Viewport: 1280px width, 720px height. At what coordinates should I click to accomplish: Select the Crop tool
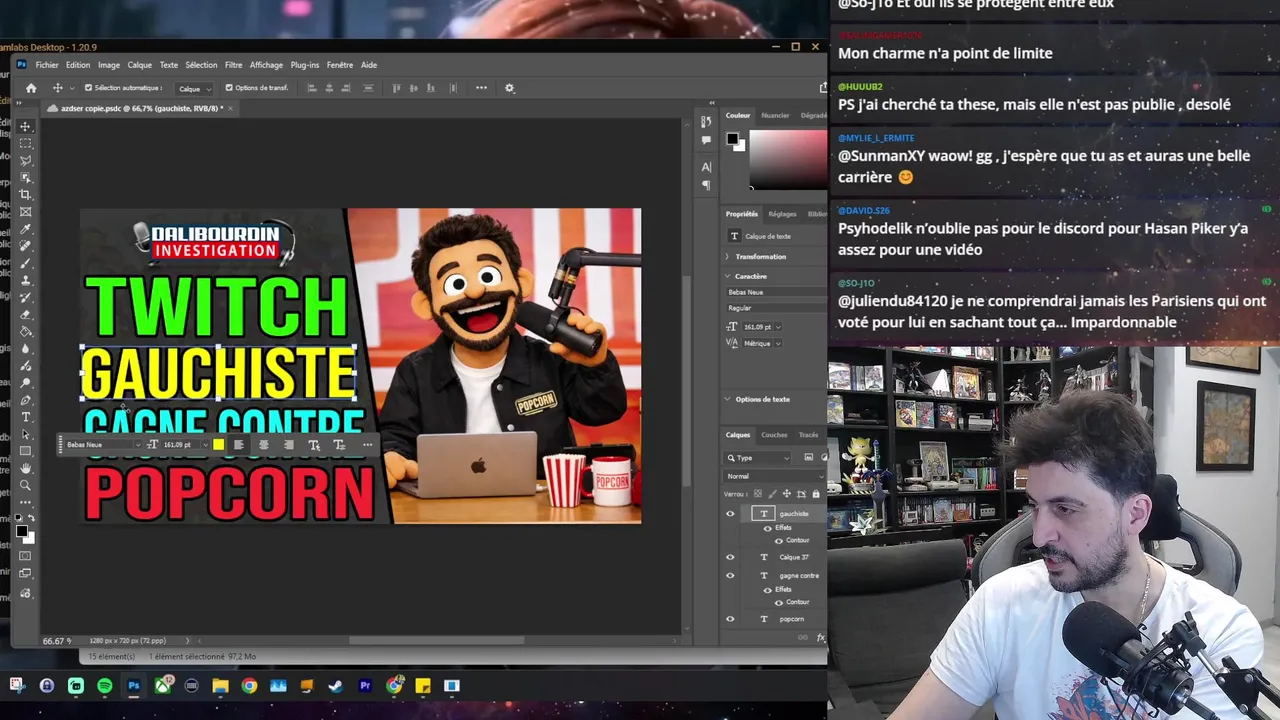[x=26, y=194]
